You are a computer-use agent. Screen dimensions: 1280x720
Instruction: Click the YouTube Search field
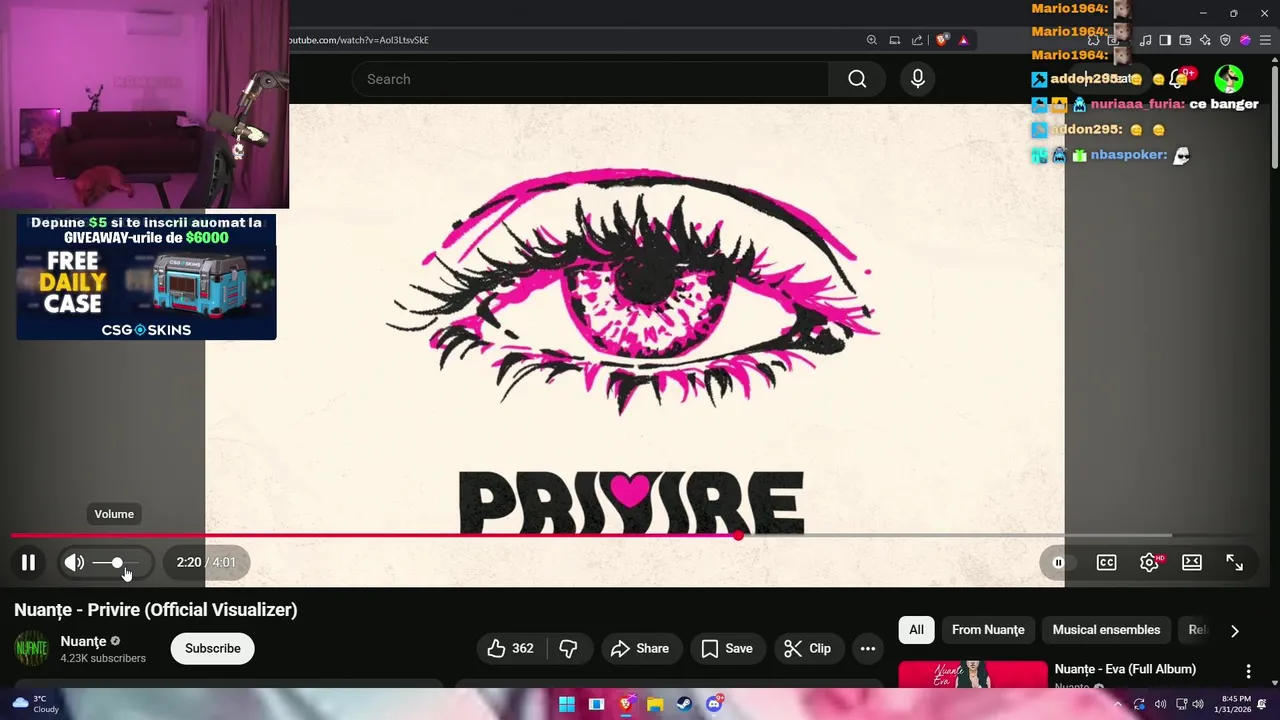pyautogui.click(x=590, y=79)
